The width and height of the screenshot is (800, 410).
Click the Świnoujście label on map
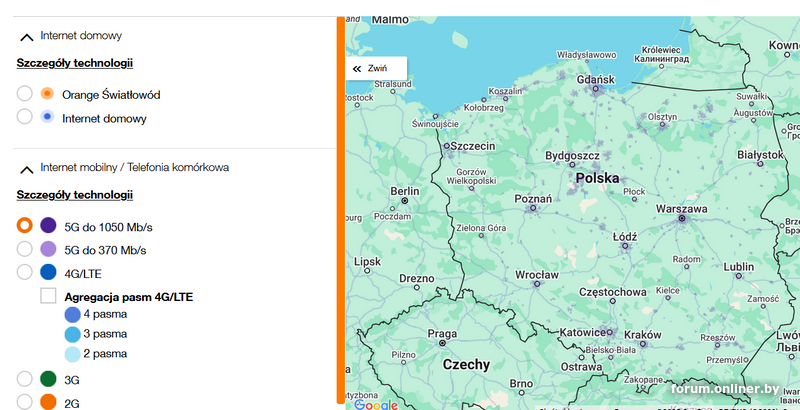[435, 124]
